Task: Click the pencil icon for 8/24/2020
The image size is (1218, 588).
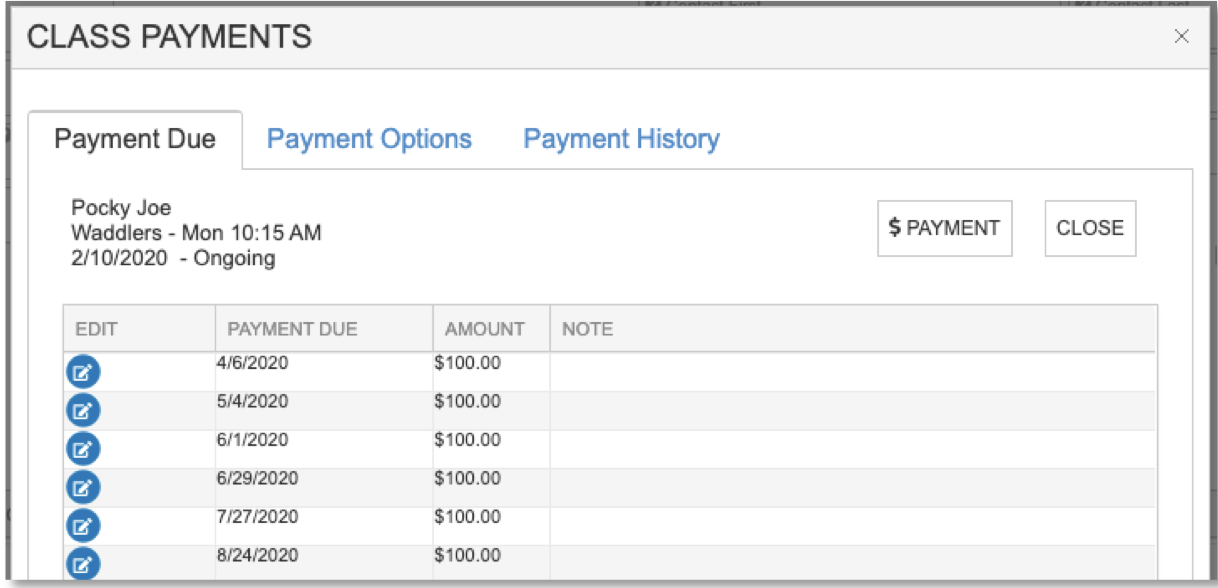Action: pyautogui.click(x=84, y=563)
